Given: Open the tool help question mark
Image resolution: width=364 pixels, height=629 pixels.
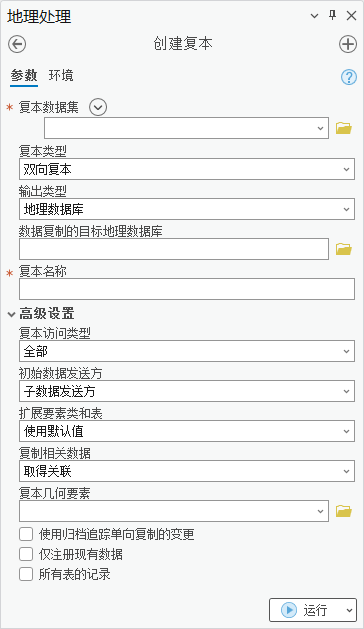Looking at the screenshot, I should point(349,77).
